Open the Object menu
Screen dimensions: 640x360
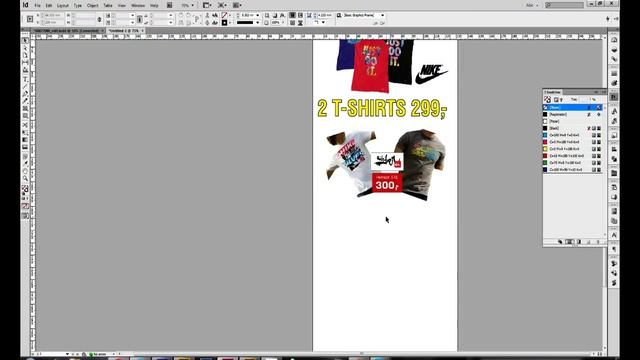(x=93, y=5)
